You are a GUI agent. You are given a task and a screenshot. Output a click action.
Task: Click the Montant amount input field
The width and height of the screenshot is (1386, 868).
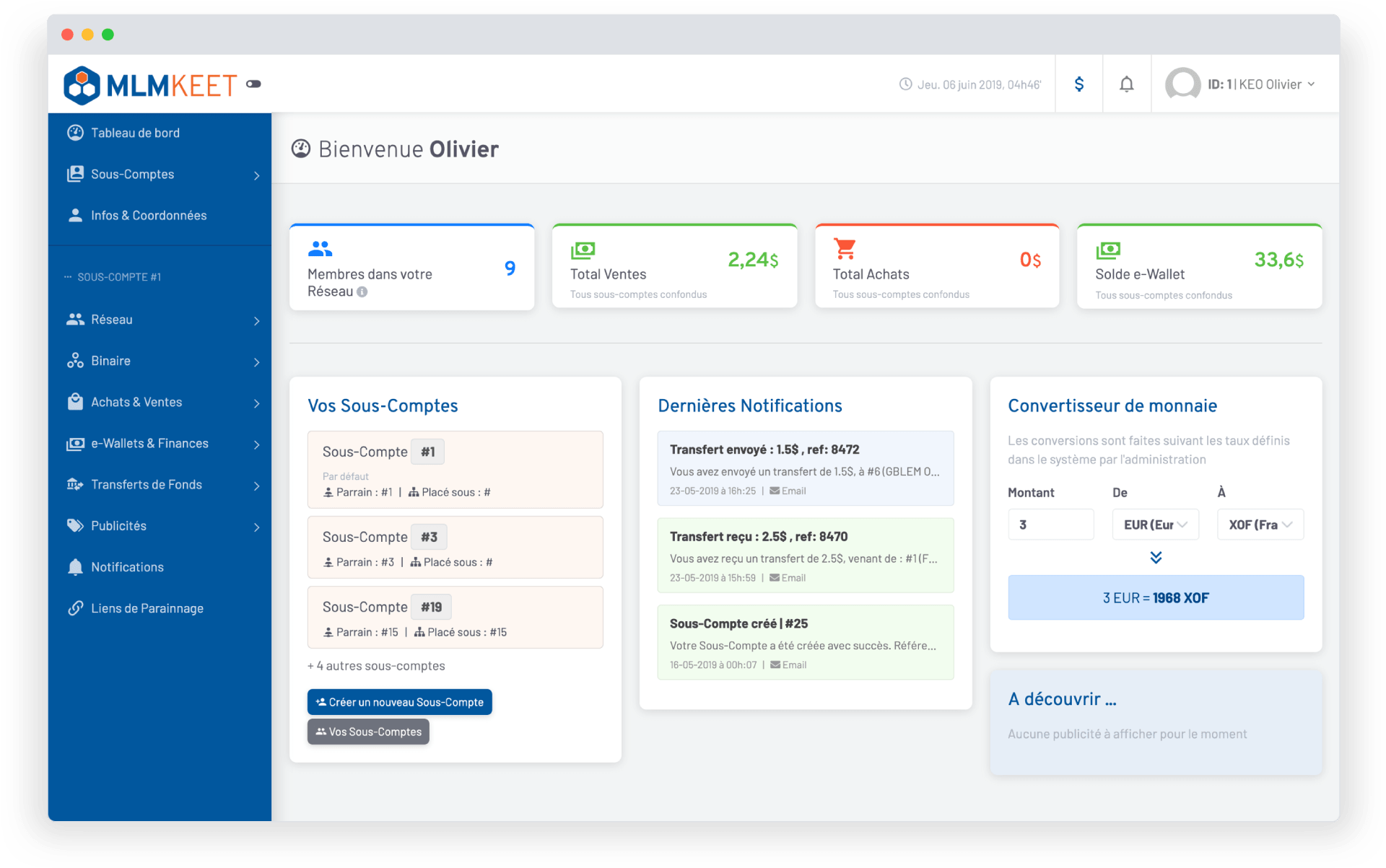(x=1050, y=525)
